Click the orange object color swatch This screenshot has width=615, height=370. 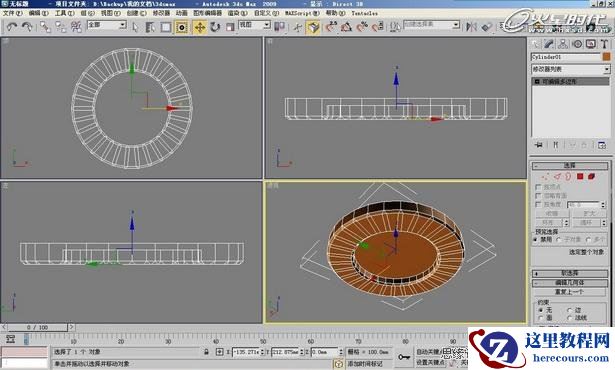click(606, 57)
